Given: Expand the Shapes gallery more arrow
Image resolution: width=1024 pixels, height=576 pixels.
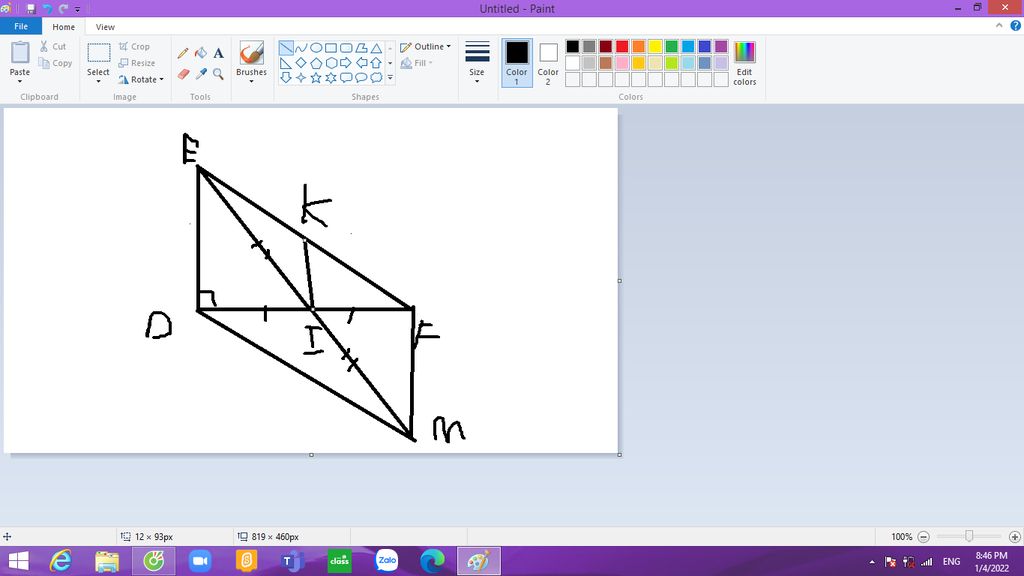Looking at the screenshot, I should [391, 78].
